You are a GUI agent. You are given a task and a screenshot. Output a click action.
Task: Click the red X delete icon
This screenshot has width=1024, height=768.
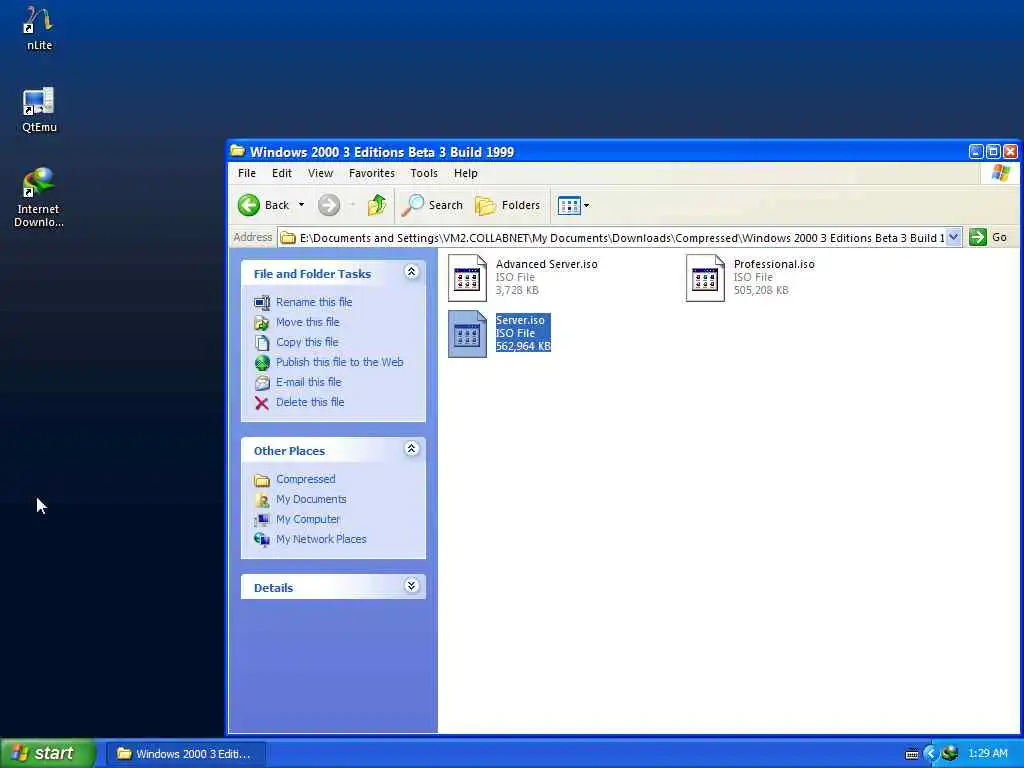(x=262, y=403)
